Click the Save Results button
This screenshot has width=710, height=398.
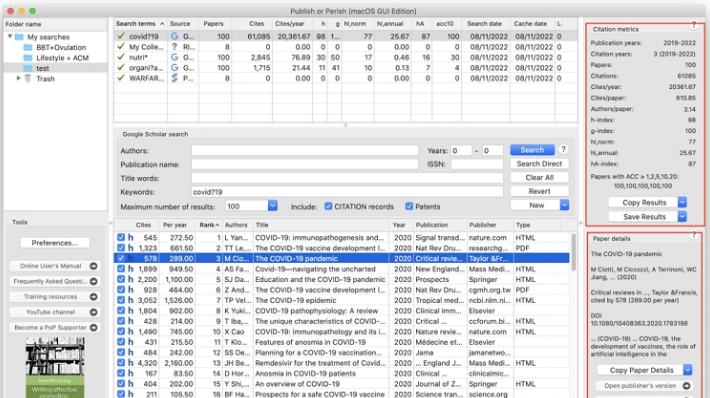point(643,217)
